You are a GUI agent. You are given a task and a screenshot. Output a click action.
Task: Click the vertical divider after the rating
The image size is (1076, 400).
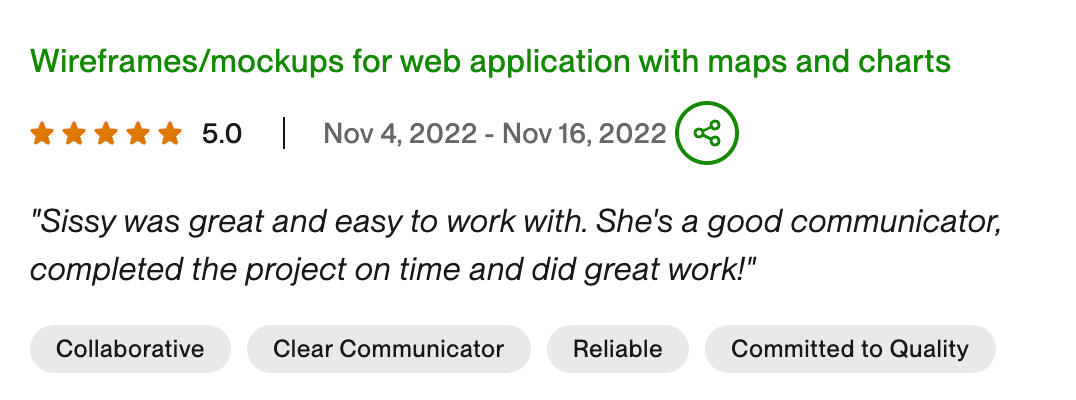click(x=284, y=133)
